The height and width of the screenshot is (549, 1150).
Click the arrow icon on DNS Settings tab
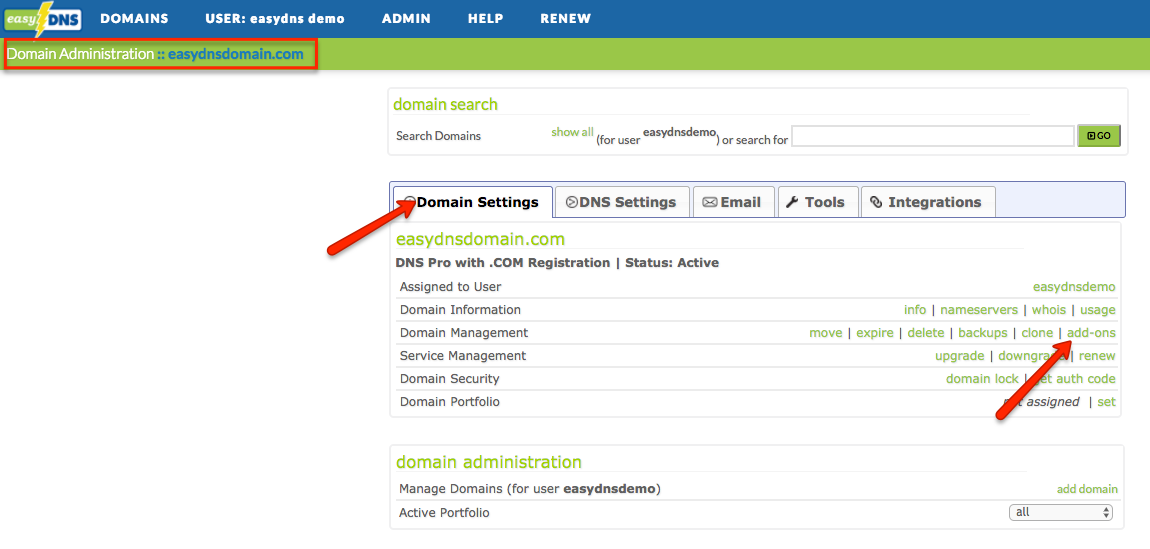(571, 202)
